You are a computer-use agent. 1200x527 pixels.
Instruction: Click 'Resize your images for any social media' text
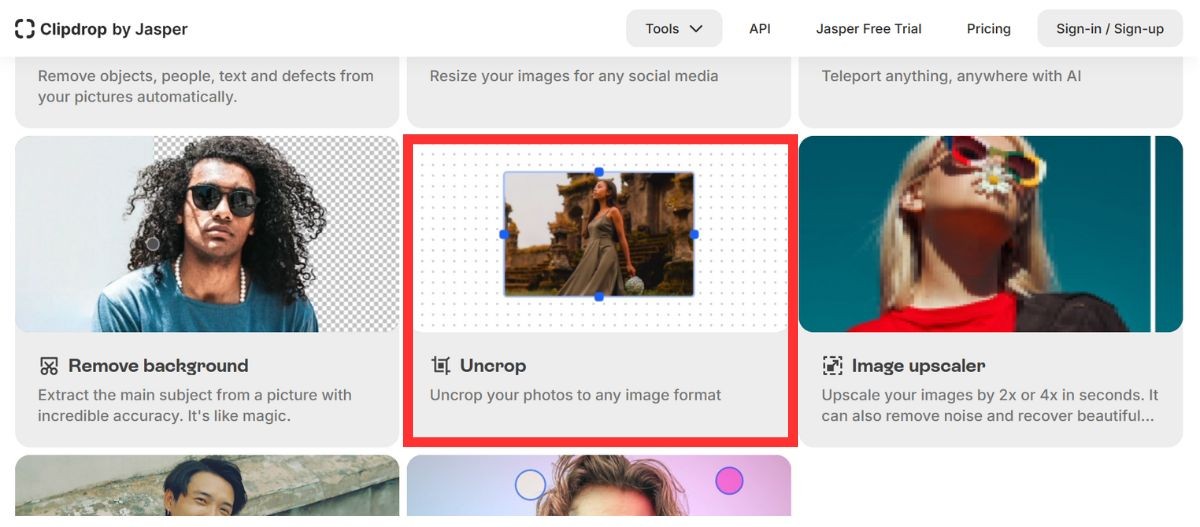574,76
